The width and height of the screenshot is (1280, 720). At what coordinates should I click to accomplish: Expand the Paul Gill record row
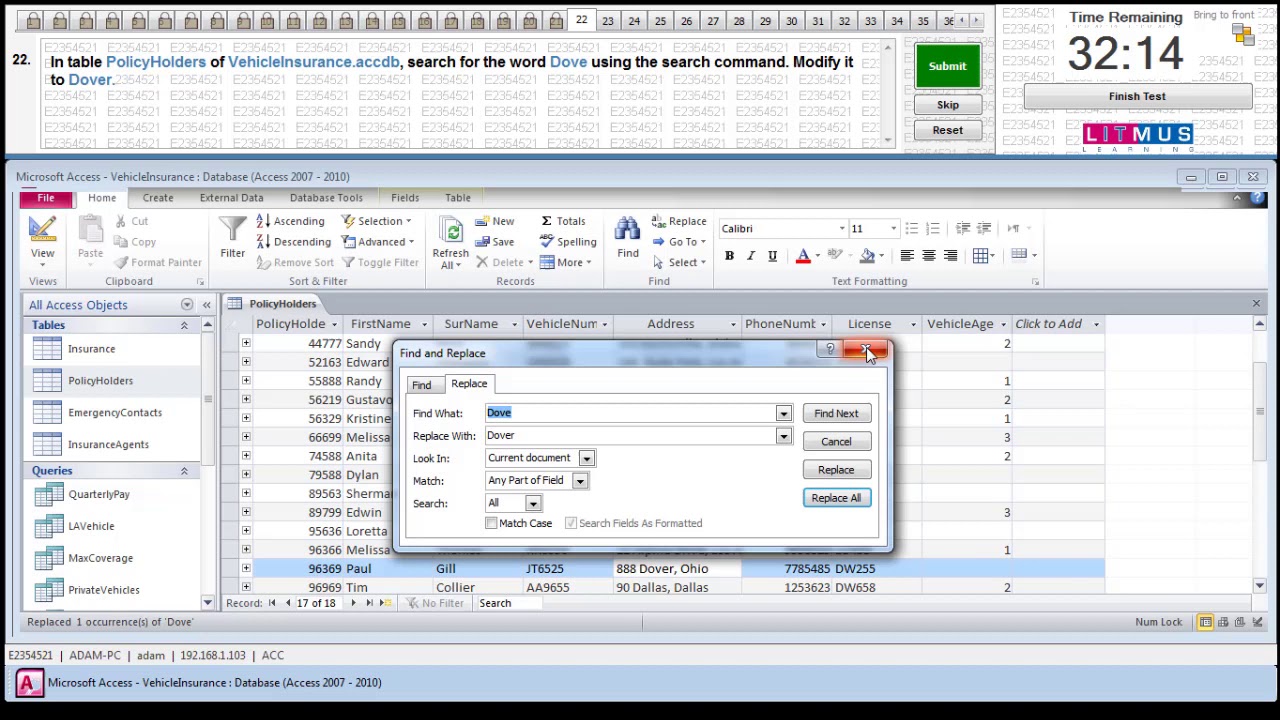[x=246, y=568]
